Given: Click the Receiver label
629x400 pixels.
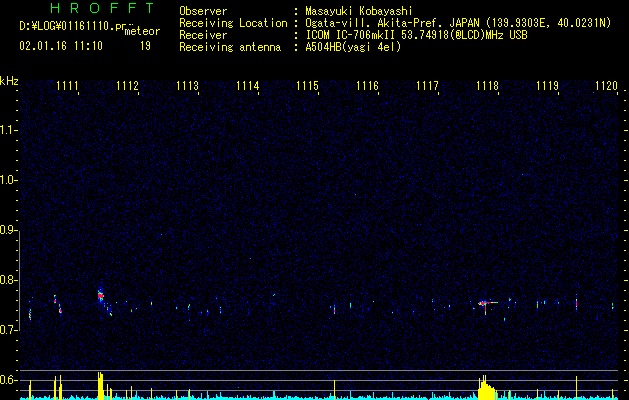Looking at the screenshot, I should [x=203, y=35].
